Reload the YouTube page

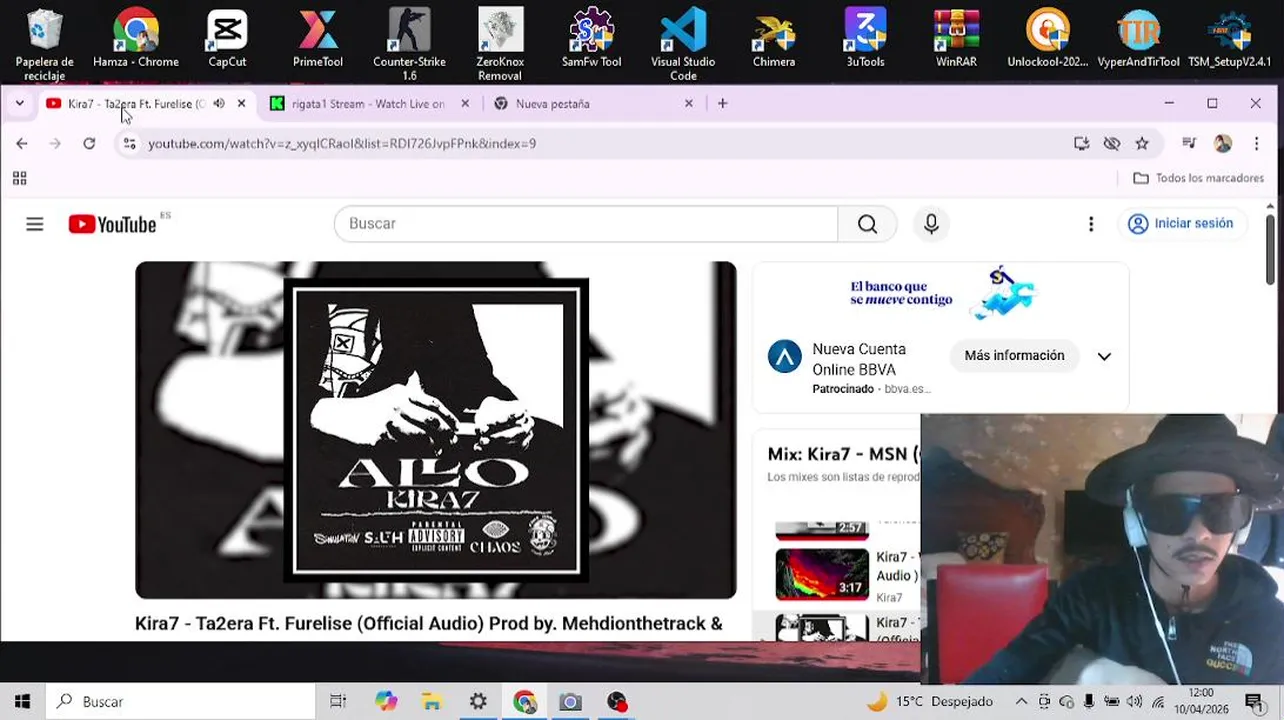89,144
